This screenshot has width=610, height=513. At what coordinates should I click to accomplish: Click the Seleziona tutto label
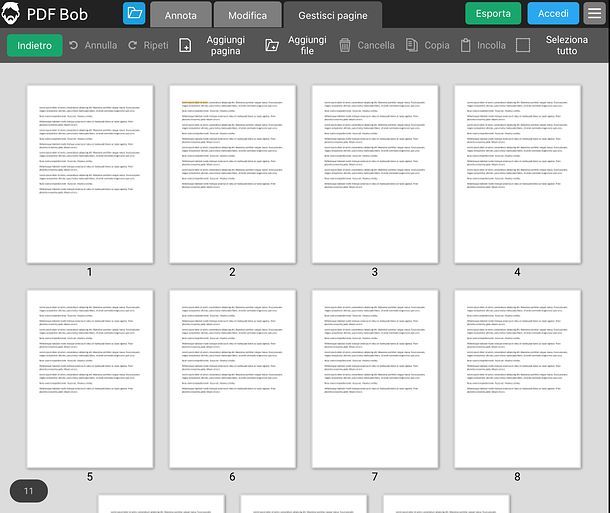566,45
